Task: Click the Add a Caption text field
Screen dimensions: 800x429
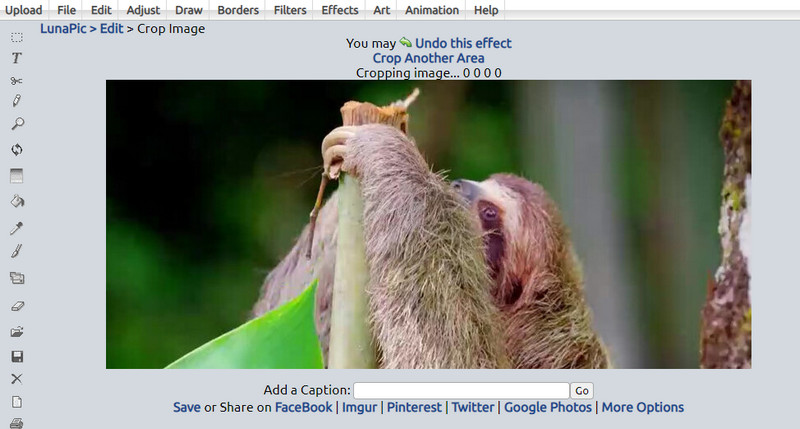Action: (461, 390)
